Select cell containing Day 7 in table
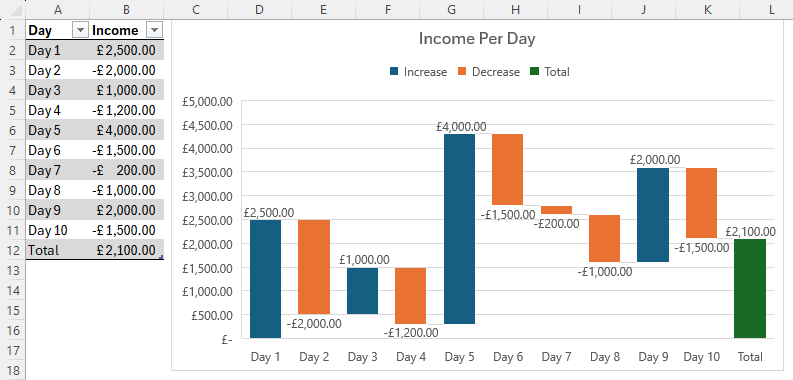The height and width of the screenshot is (380, 793). 58,171
